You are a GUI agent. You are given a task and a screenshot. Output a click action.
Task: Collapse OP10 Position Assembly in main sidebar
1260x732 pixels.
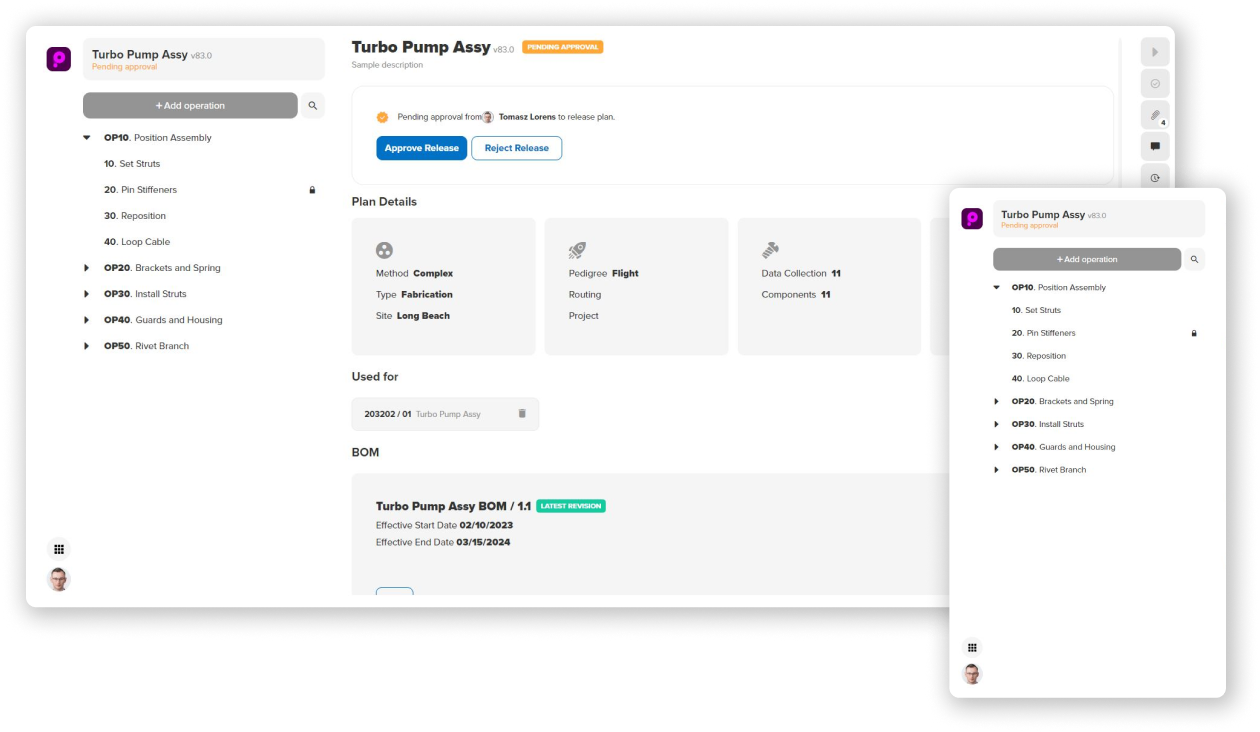(x=87, y=138)
